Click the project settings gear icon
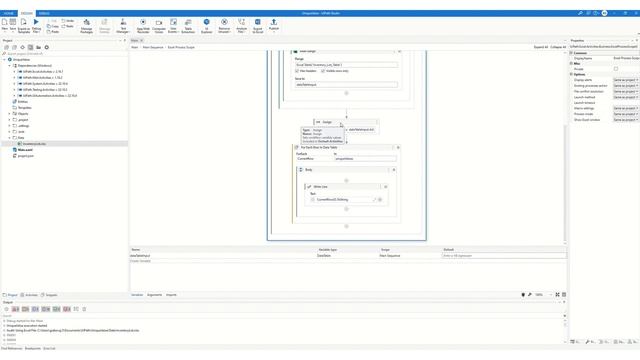640x360 pixels. point(47,47)
